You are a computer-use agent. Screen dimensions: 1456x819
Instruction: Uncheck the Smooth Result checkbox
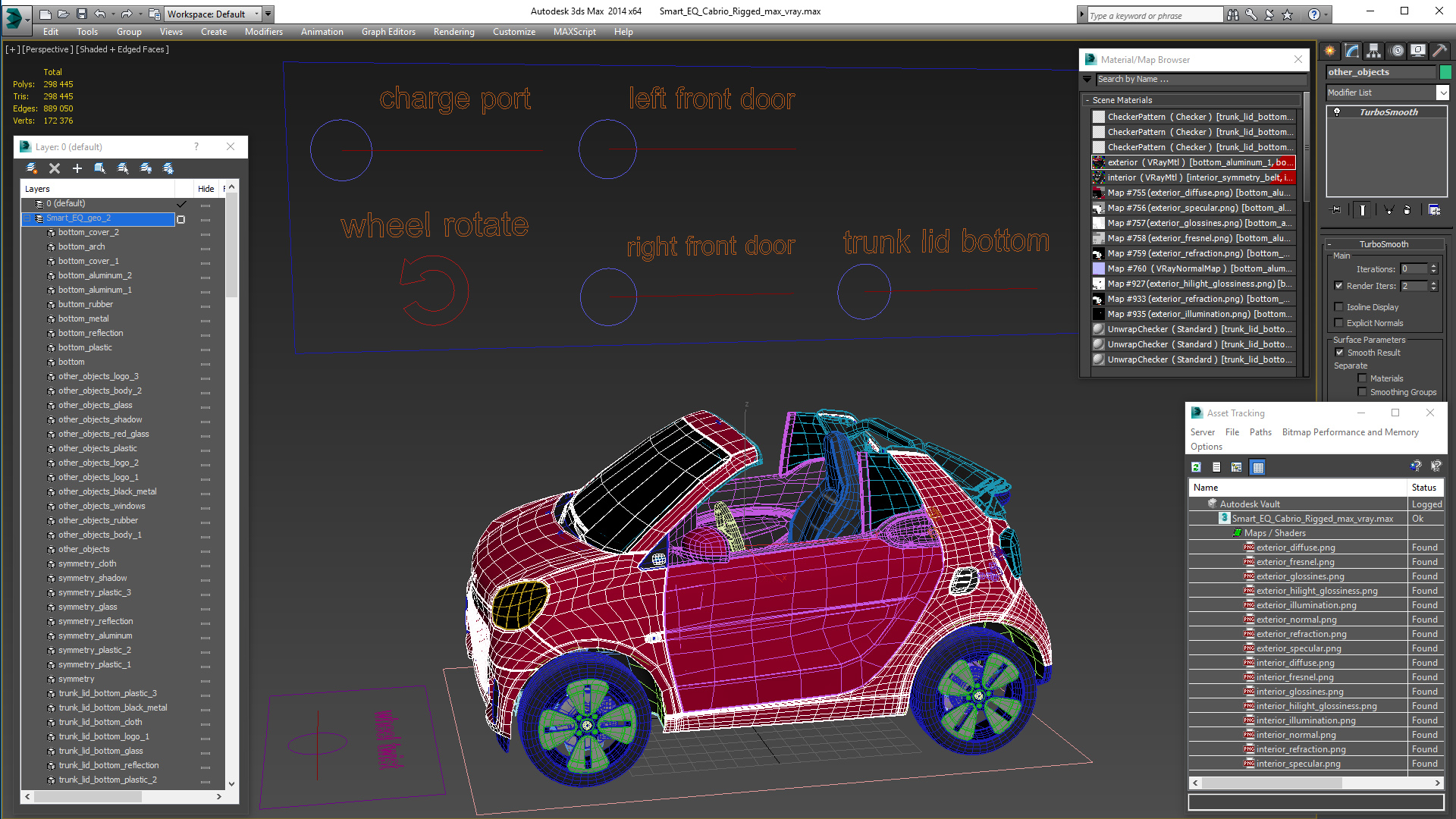tap(1339, 353)
